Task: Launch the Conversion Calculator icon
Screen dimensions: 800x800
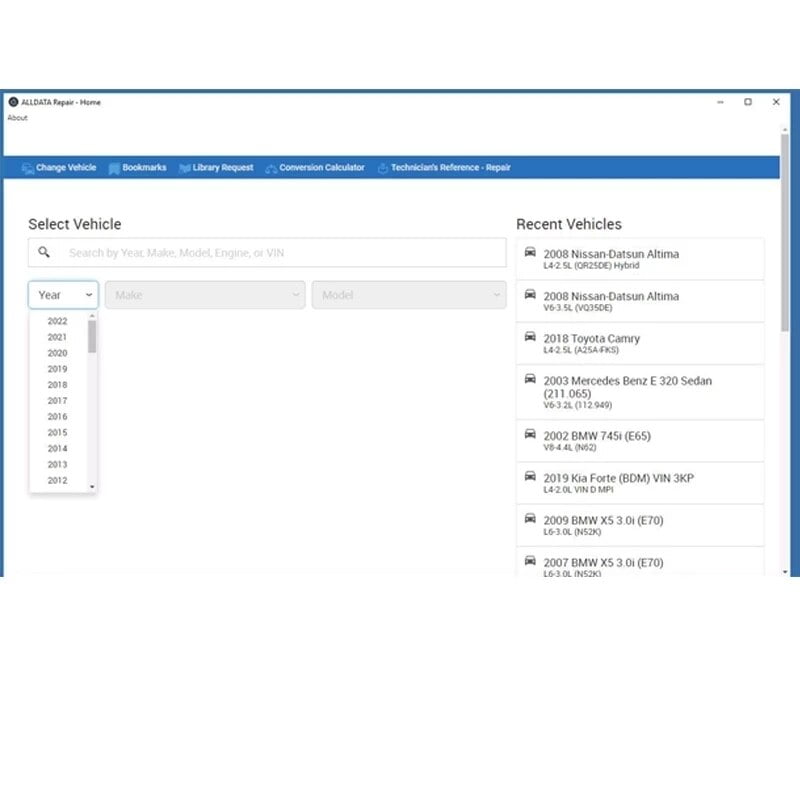Action: point(271,168)
